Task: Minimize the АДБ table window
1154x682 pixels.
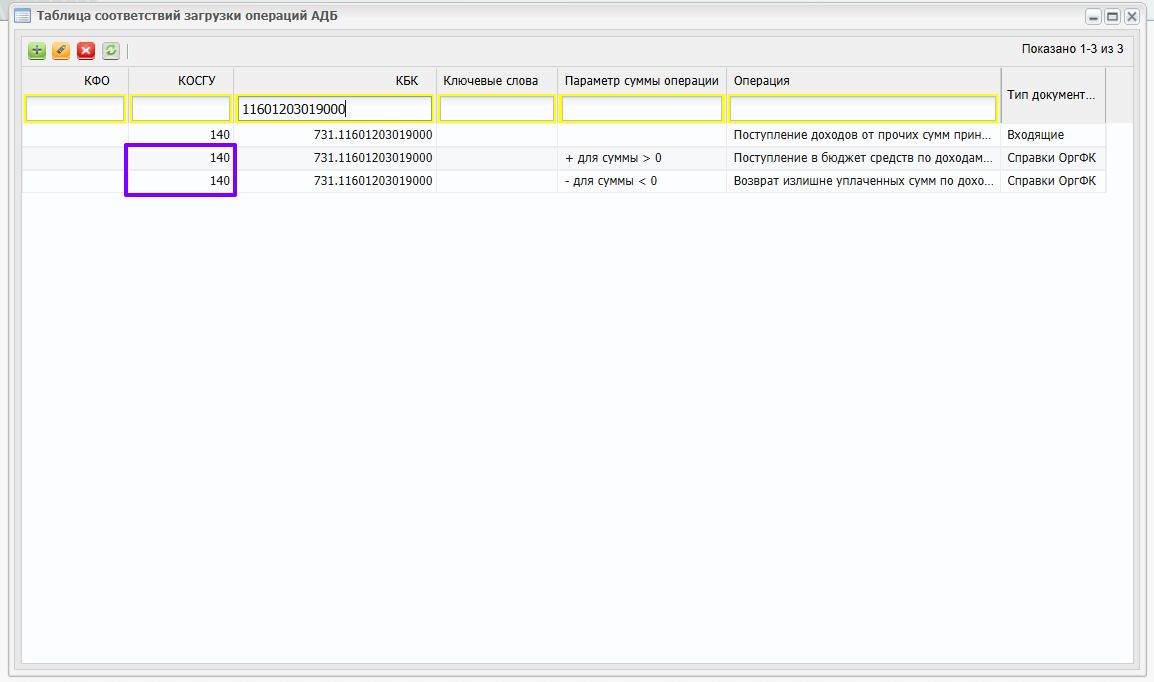Action: [x=1094, y=17]
